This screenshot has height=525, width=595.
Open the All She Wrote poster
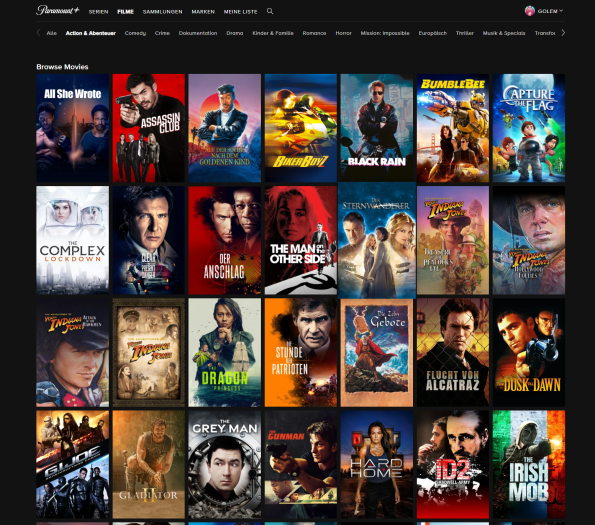tap(72, 128)
